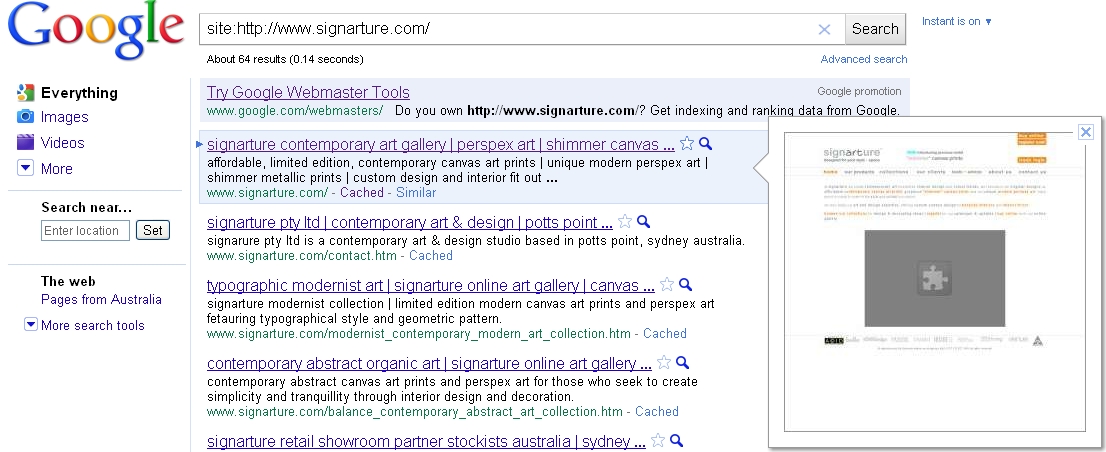Viewport: 1106px width, 452px height.
Task: Preview signarture contemporary art gallery result with magnifier
Action: tap(705, 144)
